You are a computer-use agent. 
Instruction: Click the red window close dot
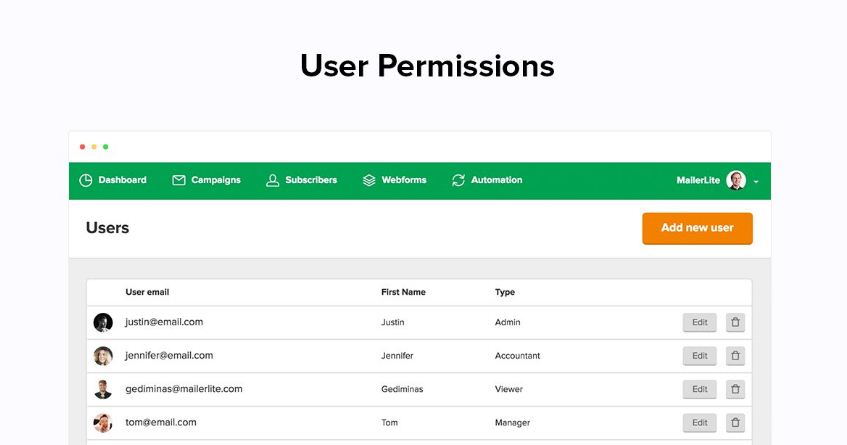(x=82, y=147)
